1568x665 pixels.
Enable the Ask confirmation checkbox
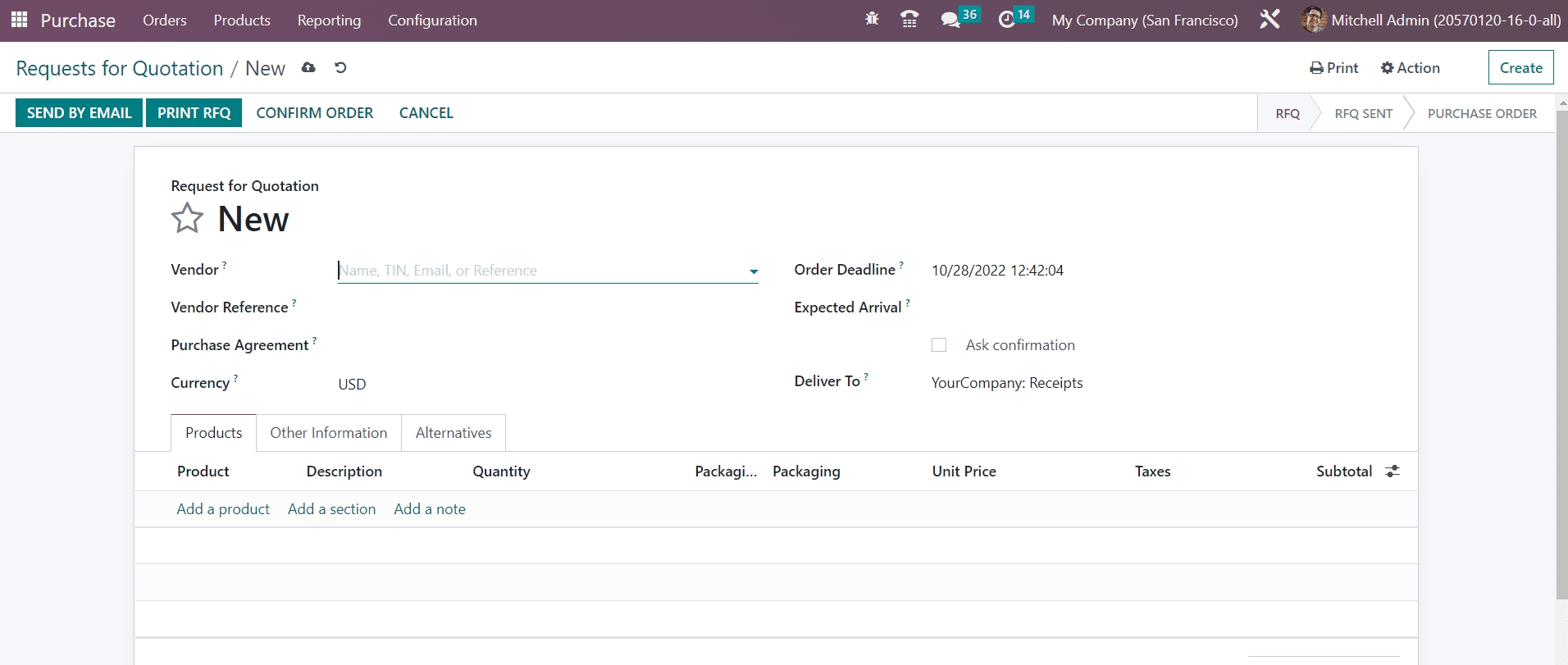[x=939, y=345]
